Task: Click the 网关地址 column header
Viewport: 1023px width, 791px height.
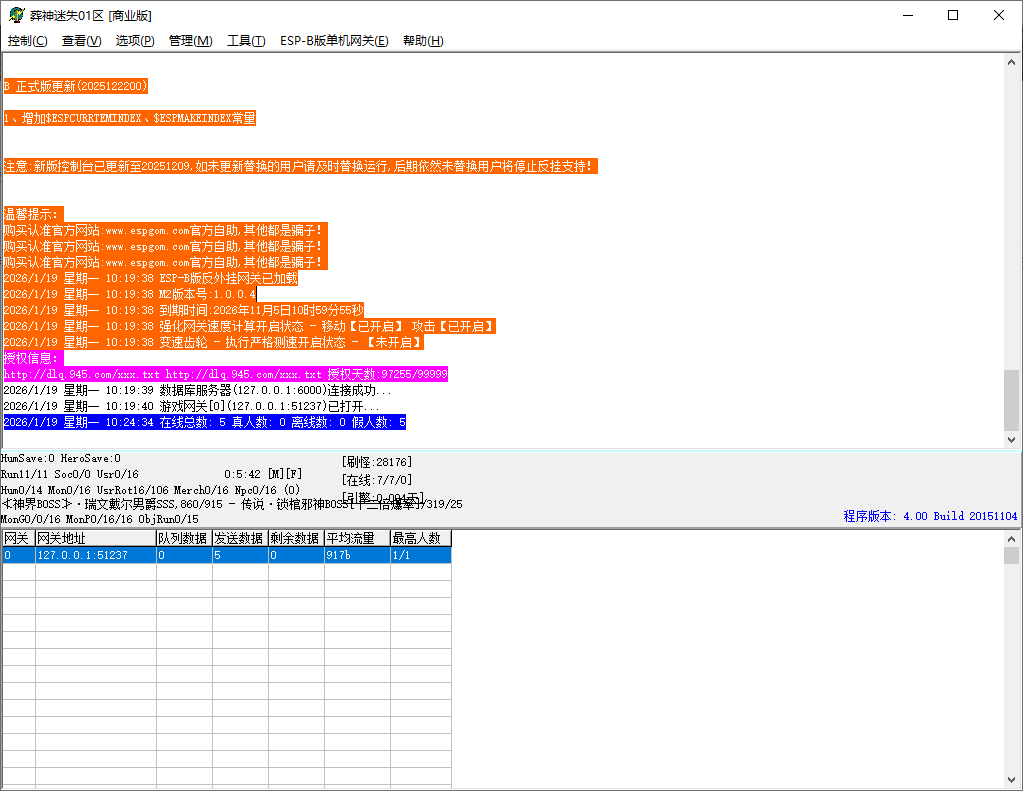Action: pyautogui.click(x=95, y=538)
